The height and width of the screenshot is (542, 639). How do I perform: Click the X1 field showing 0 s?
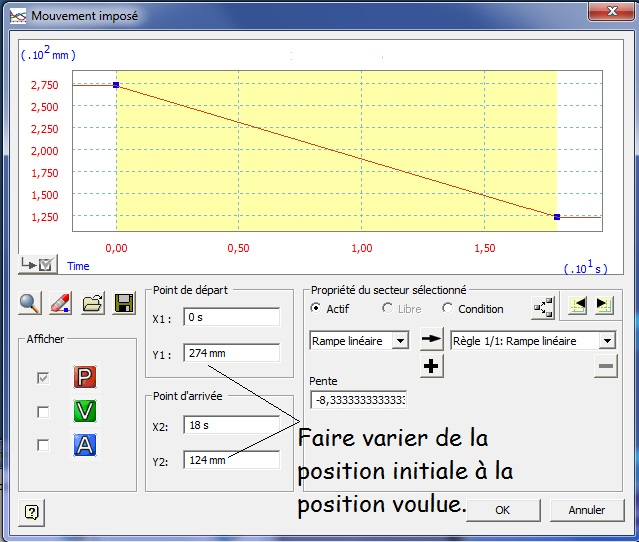(231, 317)
